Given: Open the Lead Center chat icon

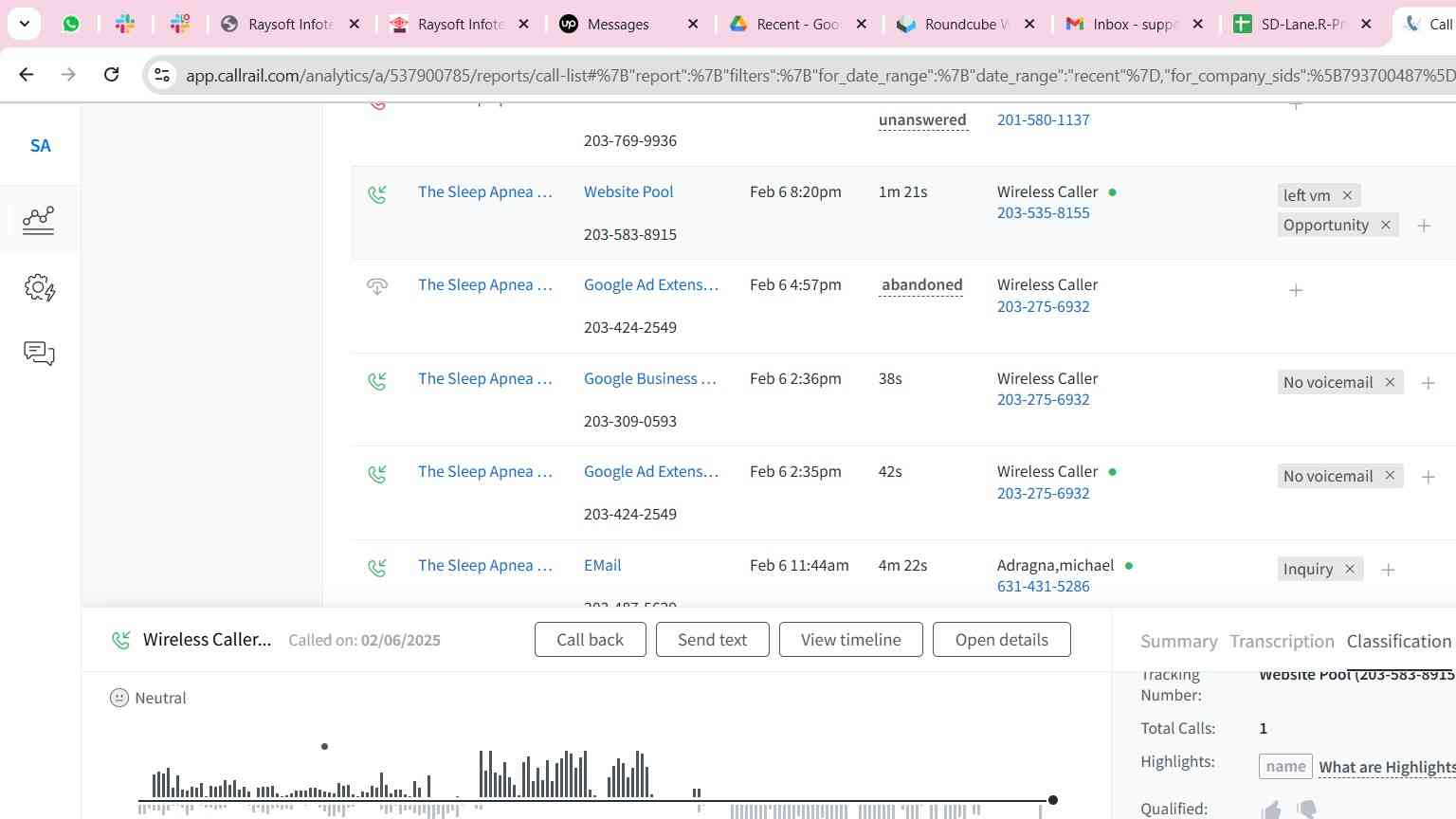Looking at the screenshot, I should [39, 354].
